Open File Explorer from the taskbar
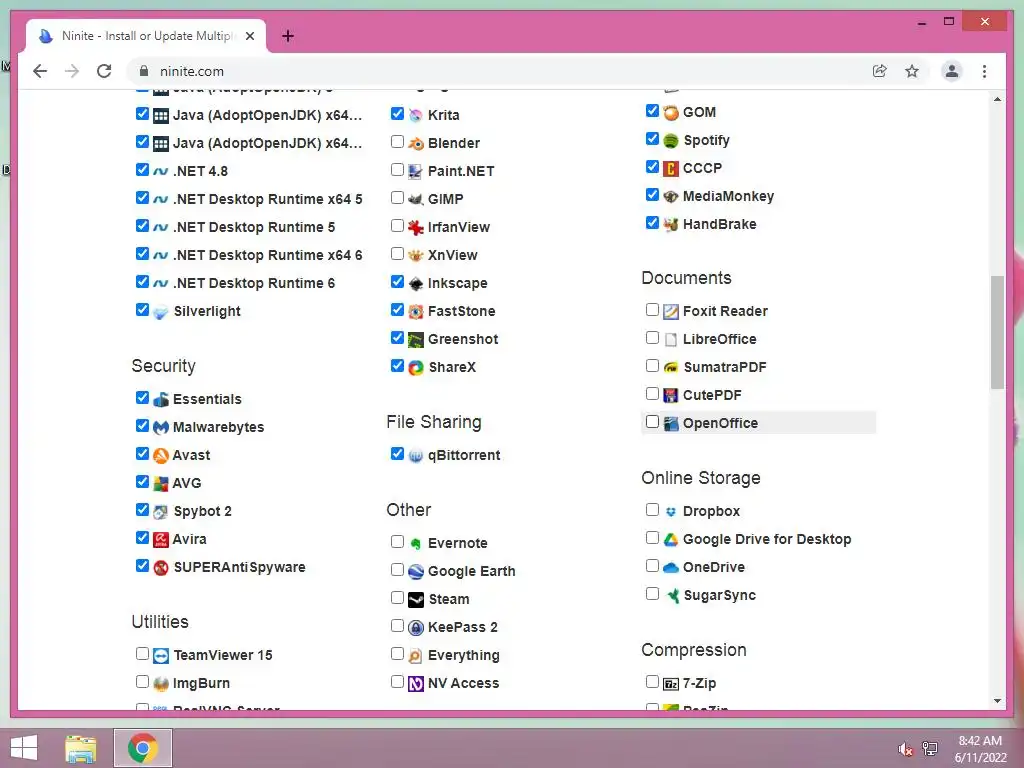 pyautogui.click(x=81, y=748)
